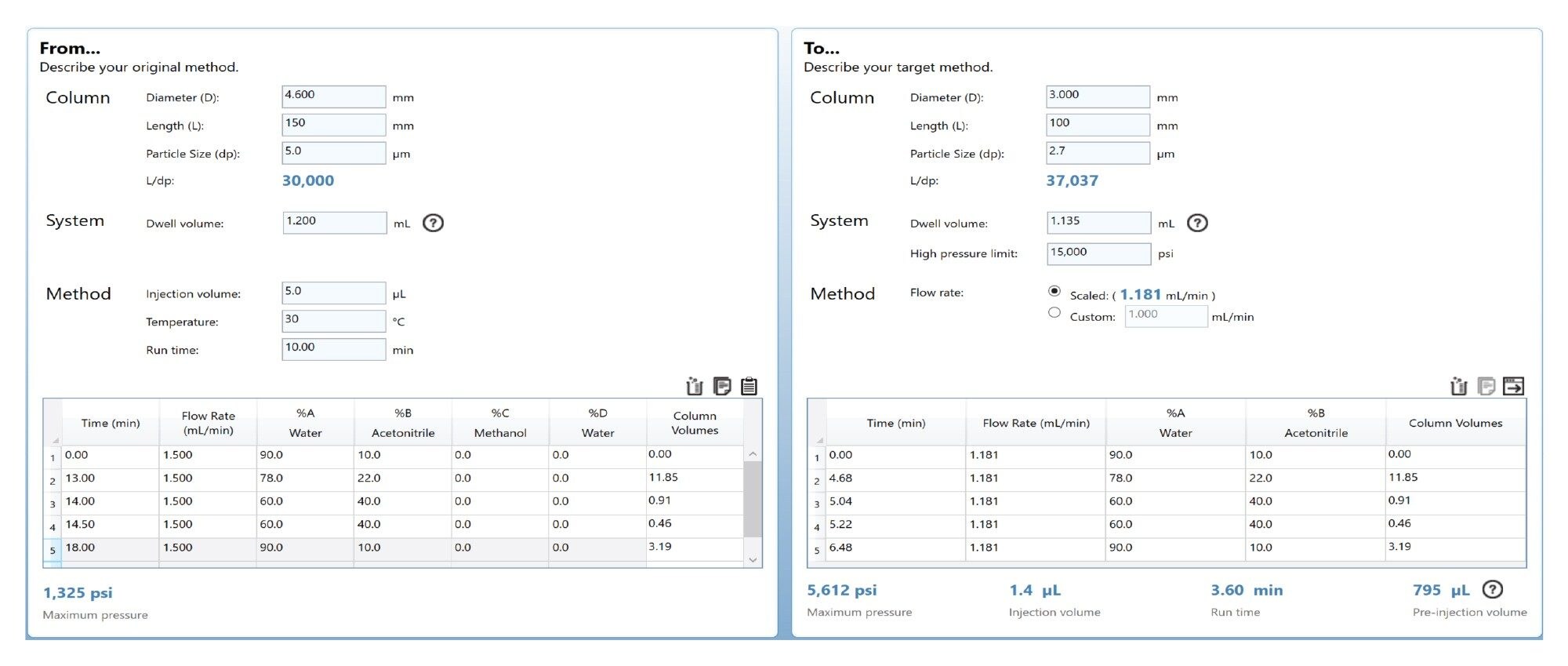Click the scroll up arrow in original gradient table

[x=753, y=454]
